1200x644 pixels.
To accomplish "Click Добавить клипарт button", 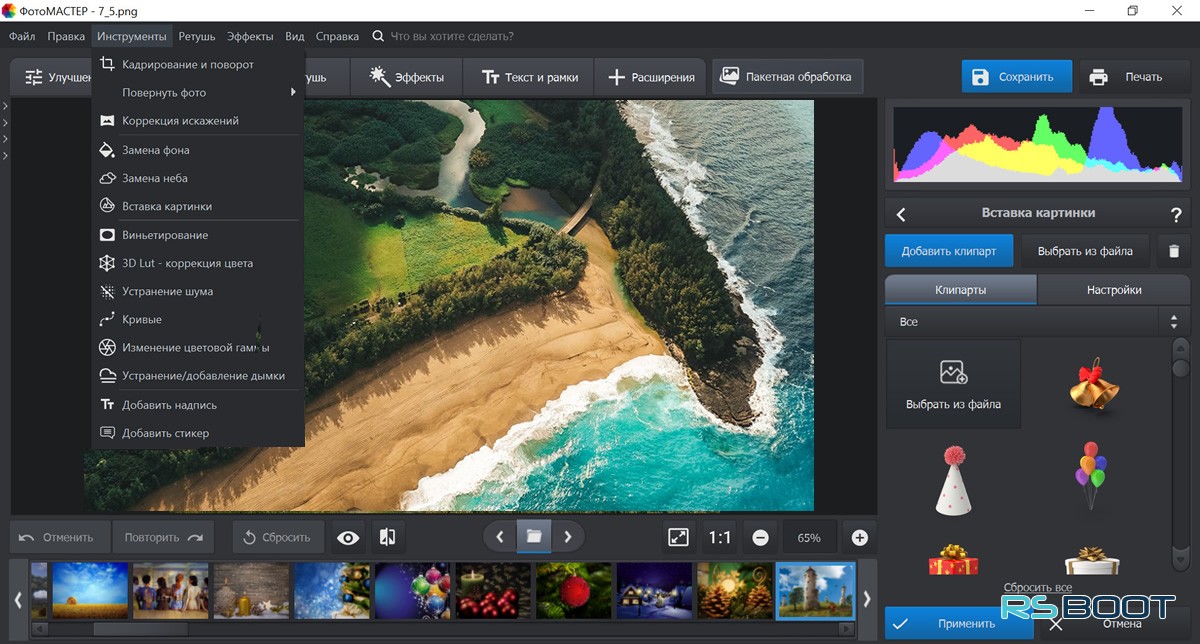I will [949, 251].
